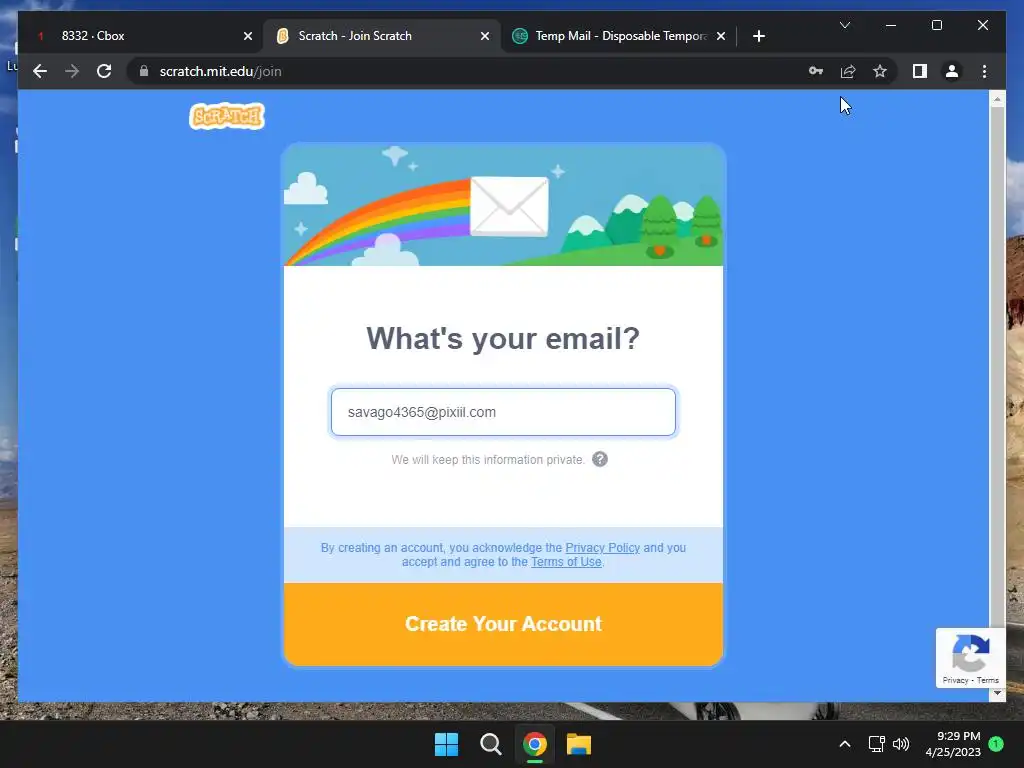Maximize the Chrome window
This screenshot has height=768, width=1024.
tap(936, 25)
